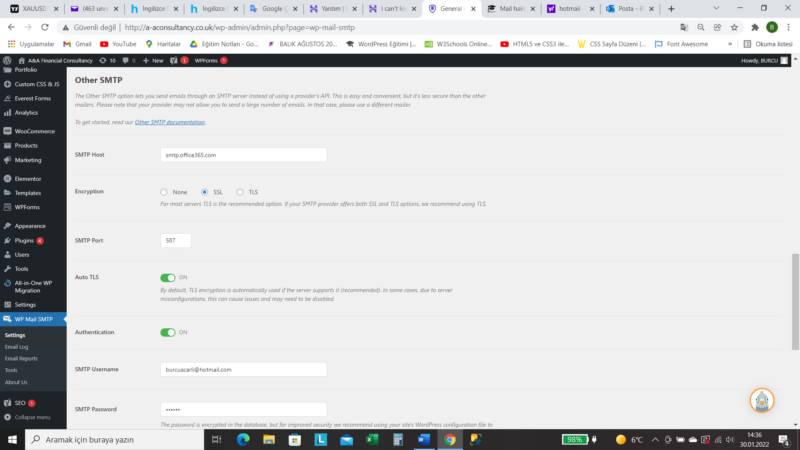Click the page vertical scrollbar
The width and height of the screenshot is (800, 450).
click(x=795, y=302)
